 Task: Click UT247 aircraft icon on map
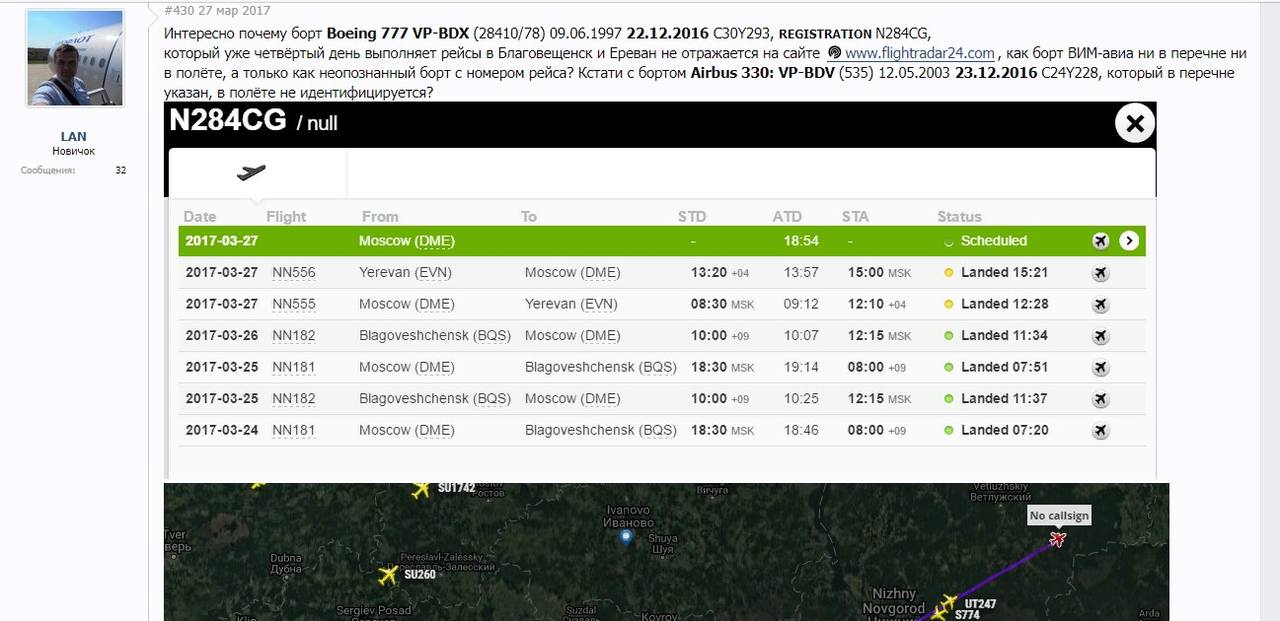[x=949, y=603]
